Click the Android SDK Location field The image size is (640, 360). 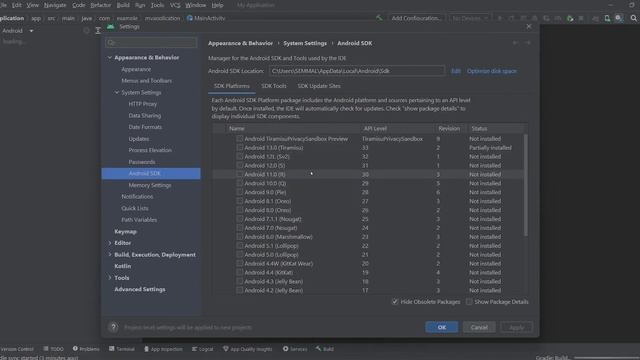pos(356,71)
